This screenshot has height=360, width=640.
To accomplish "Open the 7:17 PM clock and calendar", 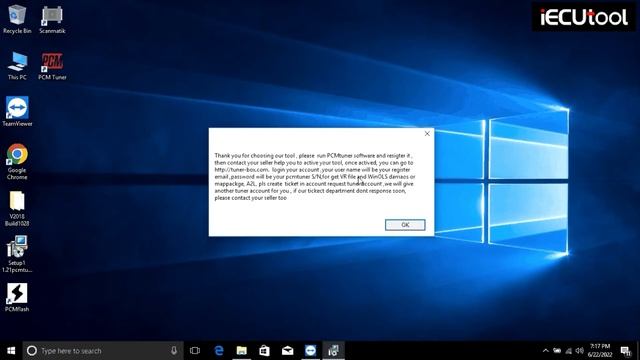I will coord(600,351).
